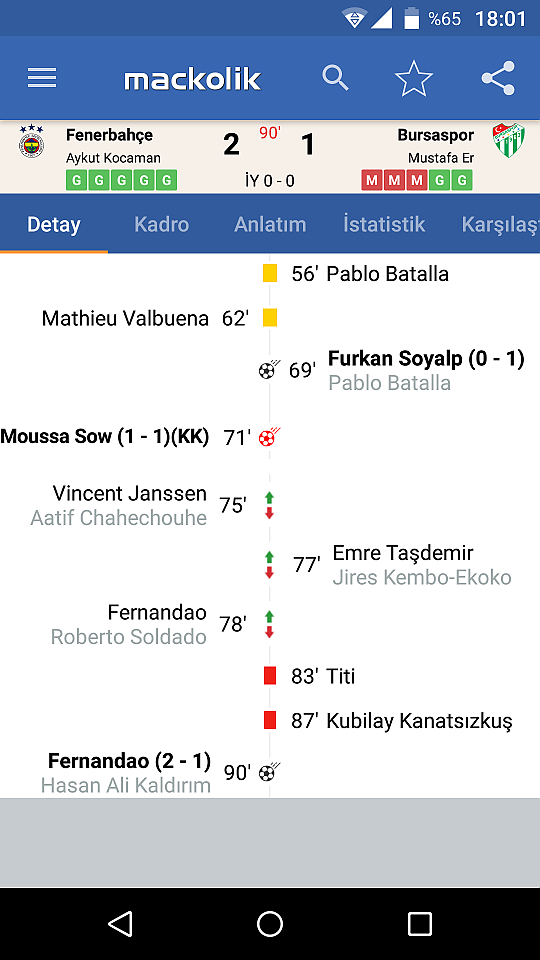
Task: Switch to the Kadro tab
Action: [162, 224]
